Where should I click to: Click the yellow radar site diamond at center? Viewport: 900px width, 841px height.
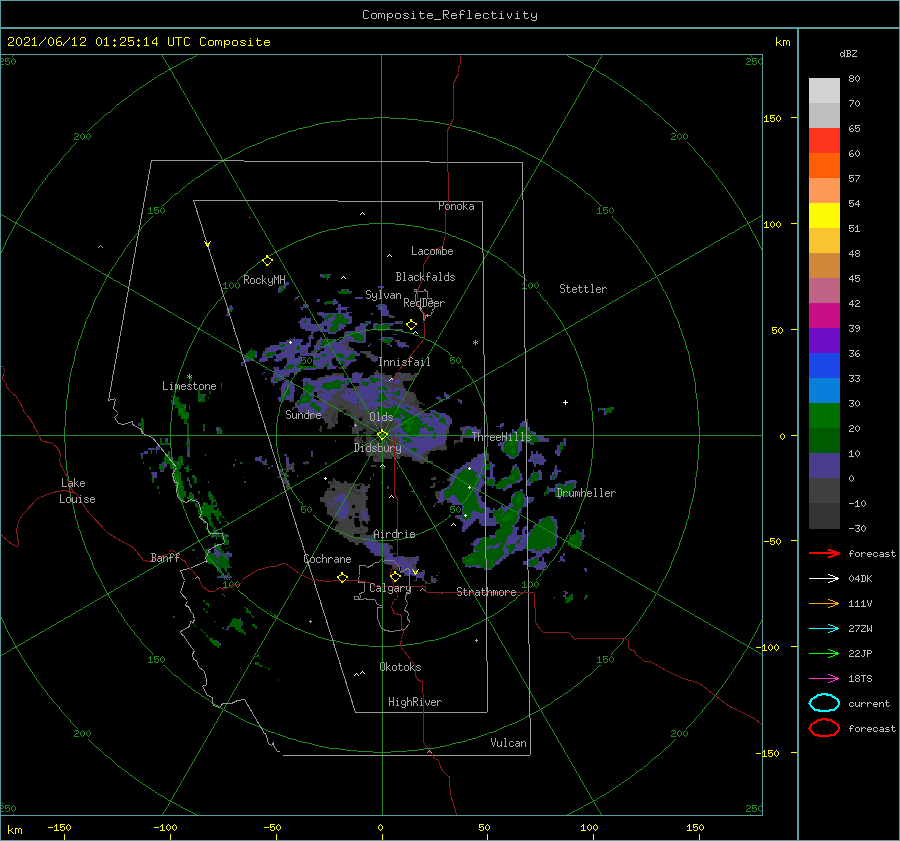pos(382,435)
